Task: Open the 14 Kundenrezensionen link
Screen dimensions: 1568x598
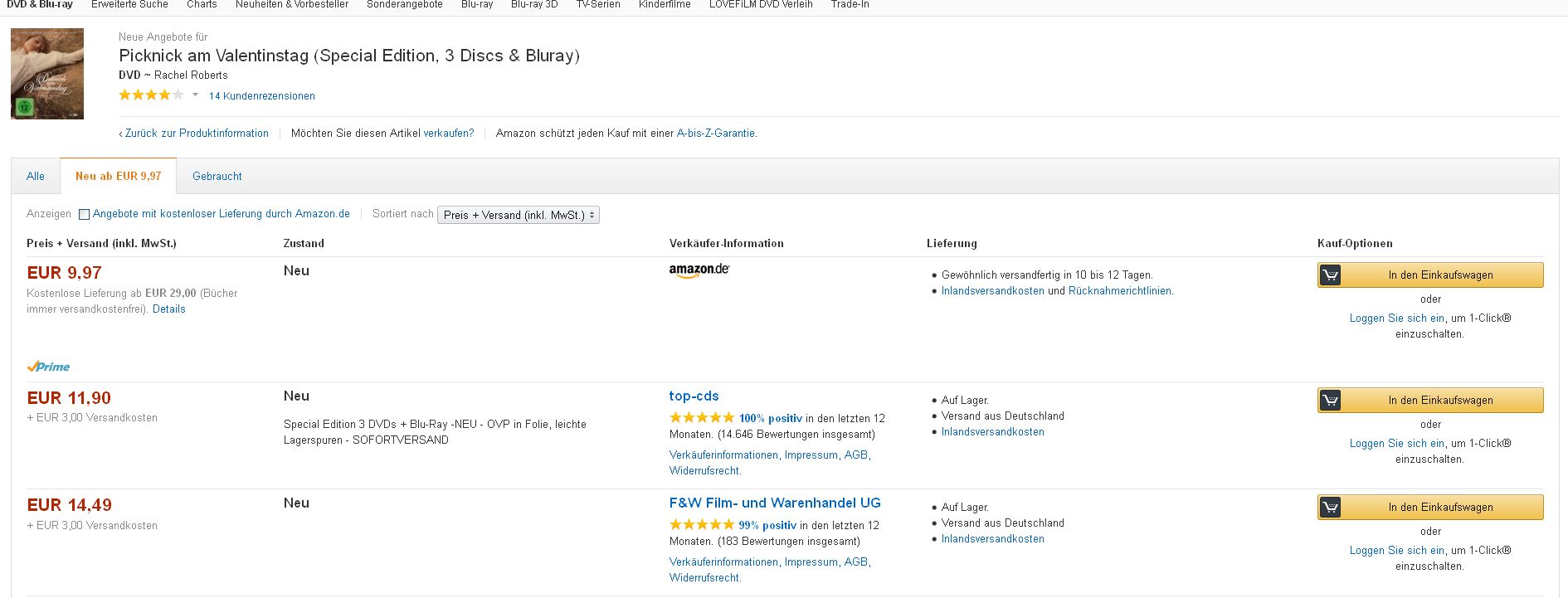Action: click(262, 96)
